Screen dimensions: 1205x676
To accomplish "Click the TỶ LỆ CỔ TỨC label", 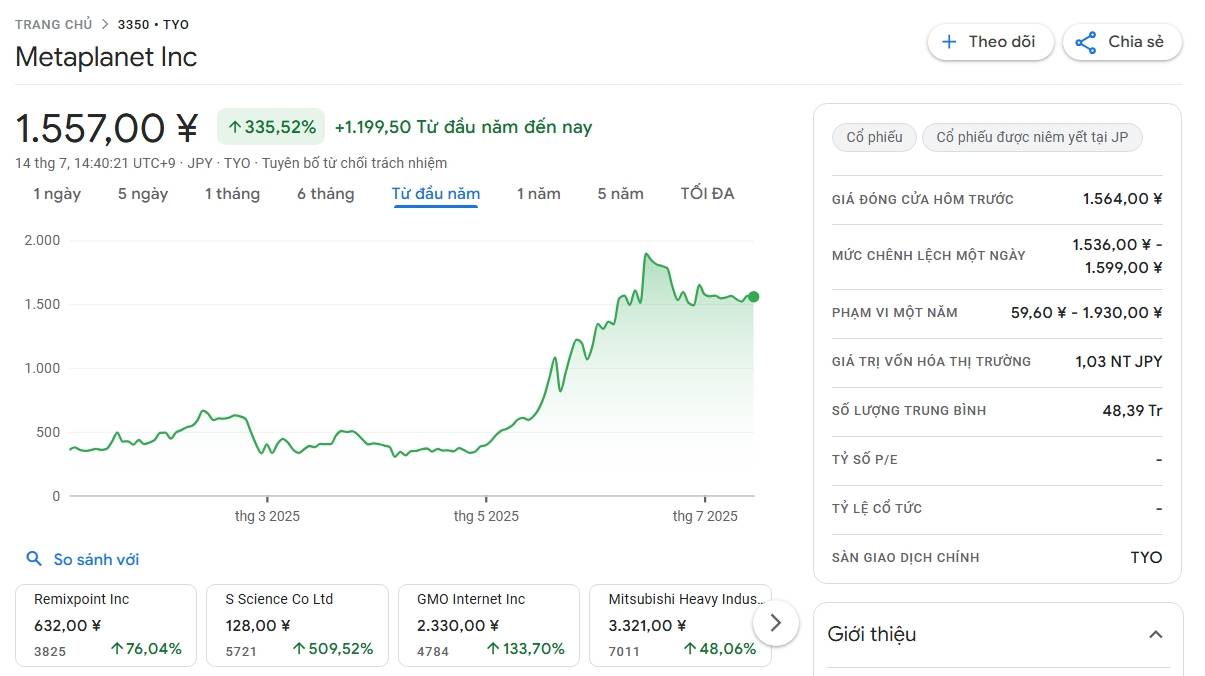I will point(877,508).
